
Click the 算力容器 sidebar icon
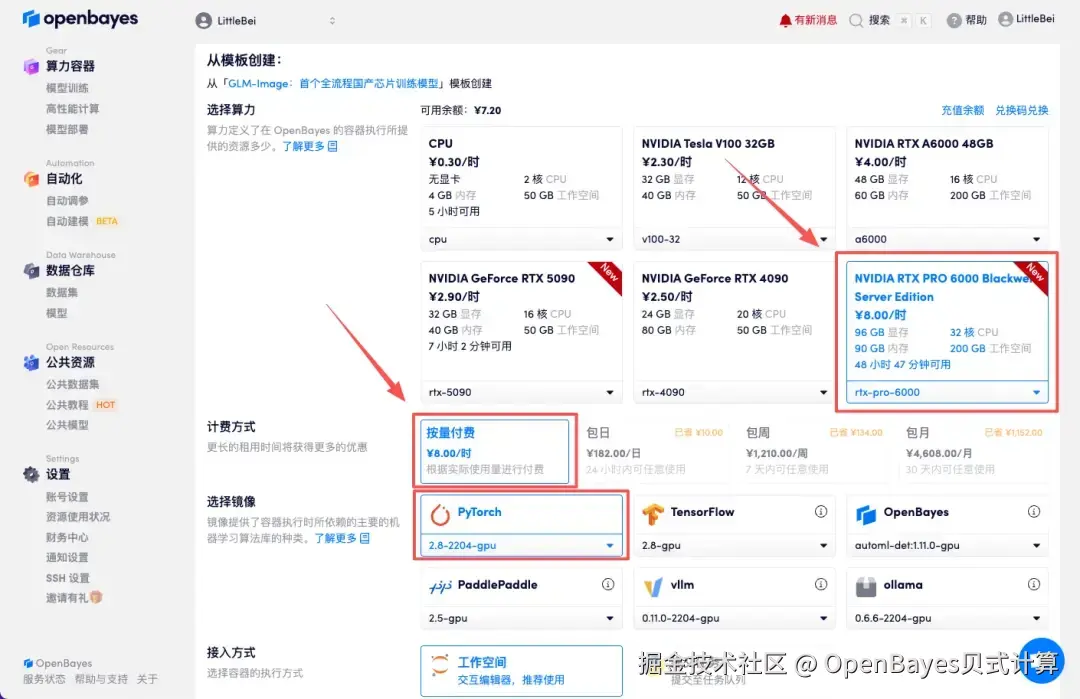(31, 66)
